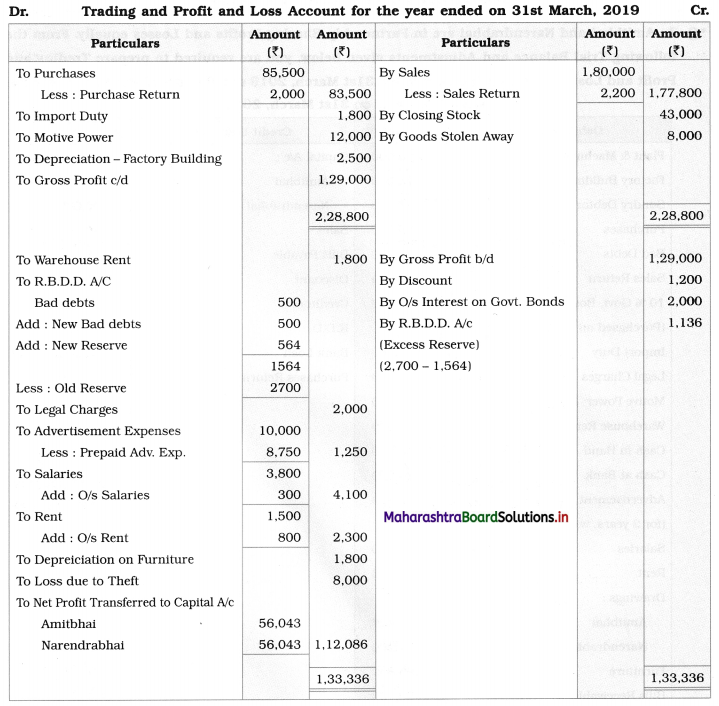Select 'By Closing Stock' entry
The width and height of the screenshot is (719, 706).
pos(430,115)
